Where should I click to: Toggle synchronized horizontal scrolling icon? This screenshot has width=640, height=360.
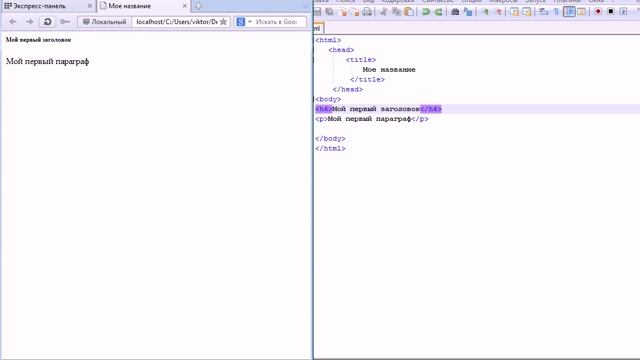click(x=527, y=12)
